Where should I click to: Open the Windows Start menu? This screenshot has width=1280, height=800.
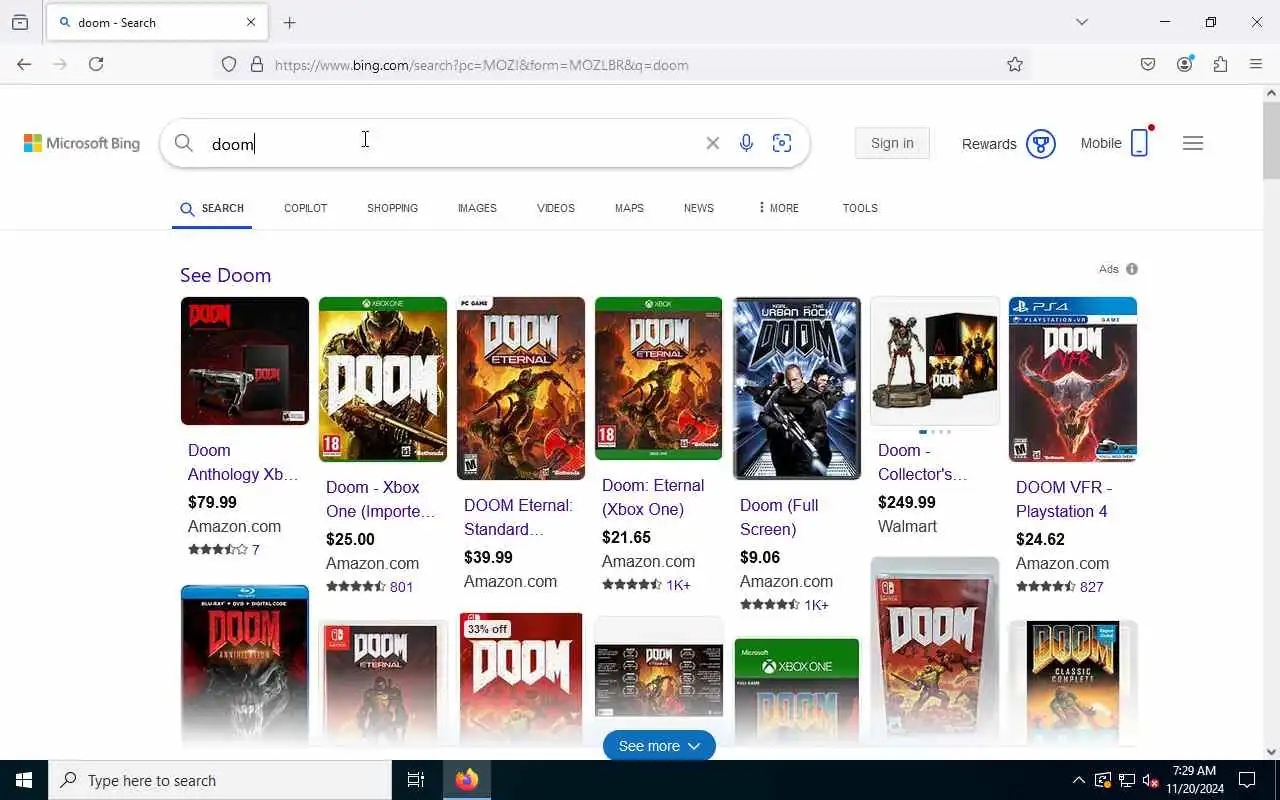click(x=24, y=780)
